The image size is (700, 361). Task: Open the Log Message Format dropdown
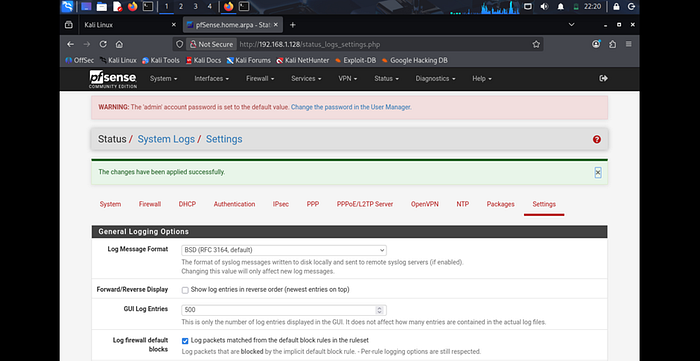click(x=284, y=250)
